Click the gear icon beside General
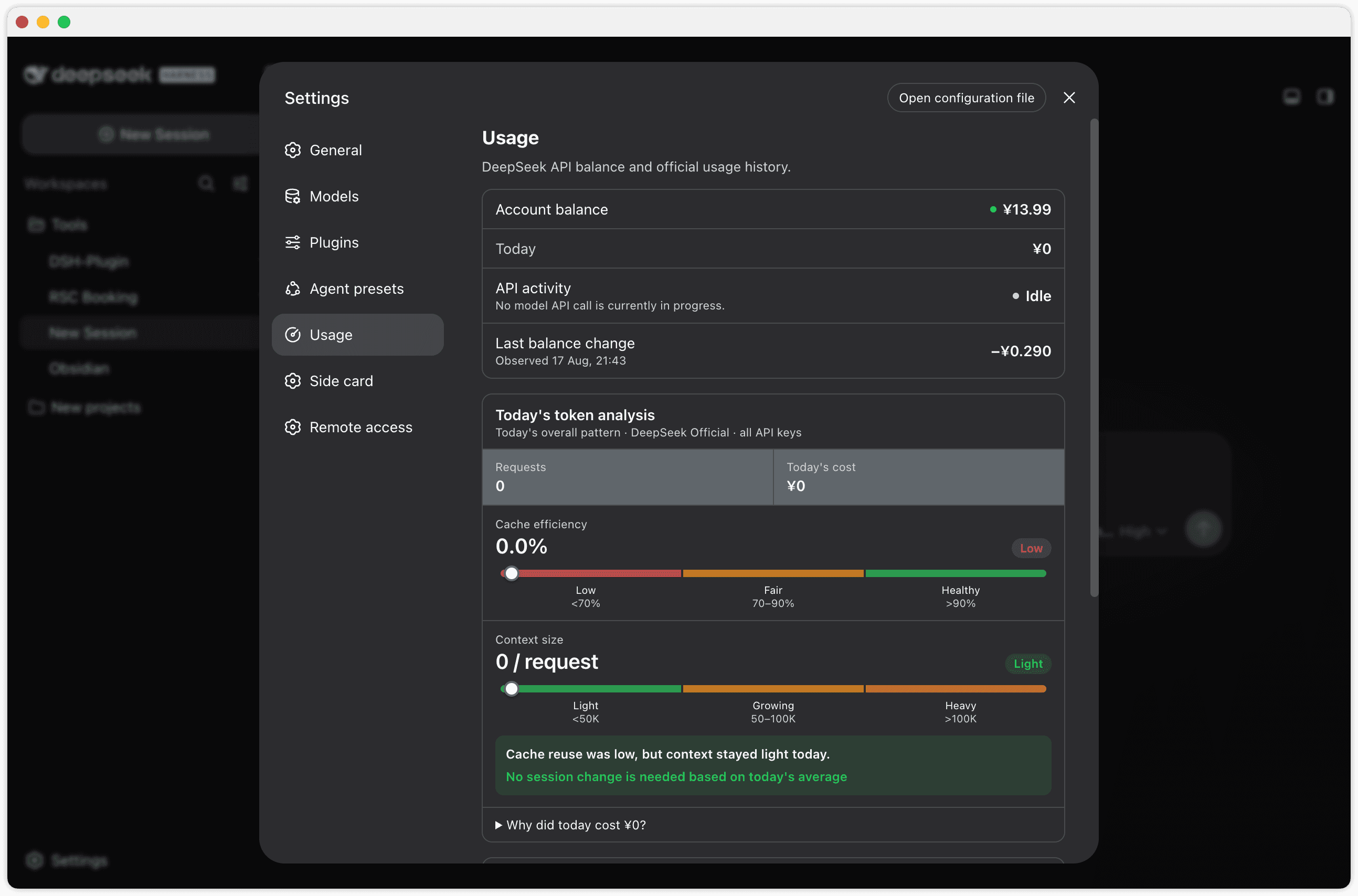1358x896 pixels. pos(293,150)
